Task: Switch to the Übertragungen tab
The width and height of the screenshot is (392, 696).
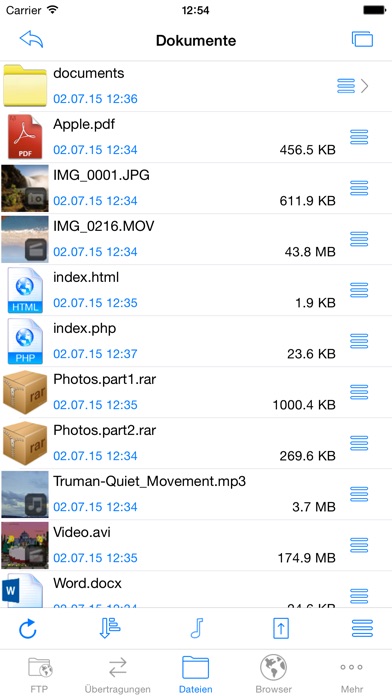Action: point(118,674)
